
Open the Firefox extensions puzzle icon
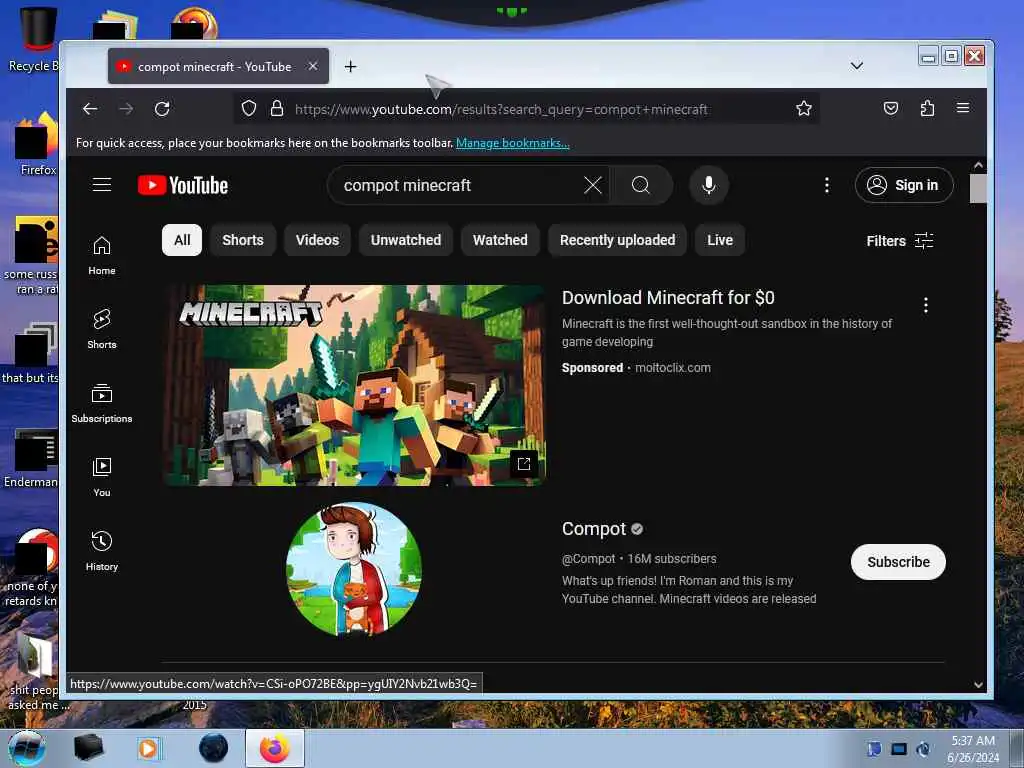pyautogui.click(x=927, y=108)
